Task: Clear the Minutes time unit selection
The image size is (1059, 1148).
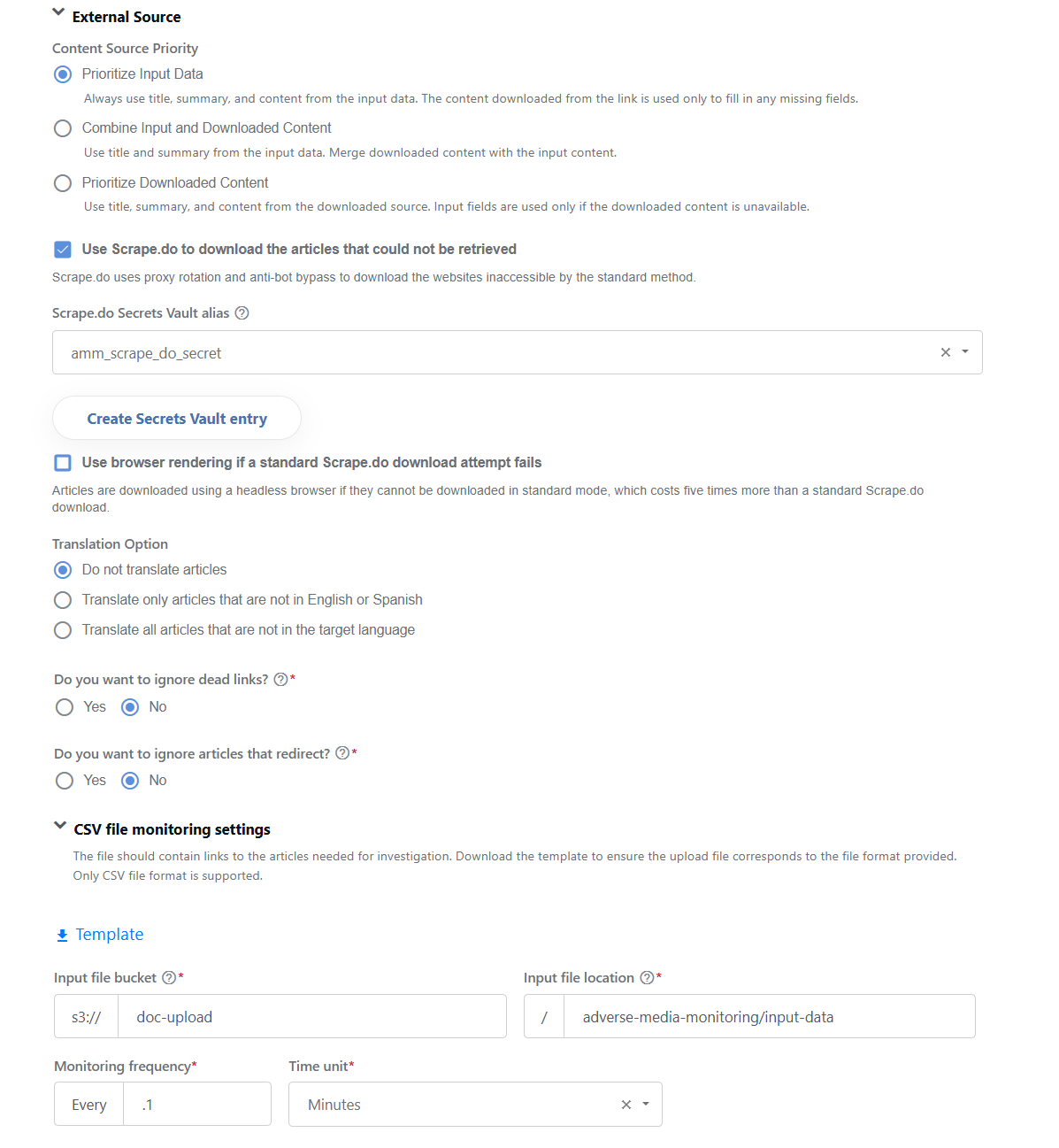Action: tap(626, 1105)
